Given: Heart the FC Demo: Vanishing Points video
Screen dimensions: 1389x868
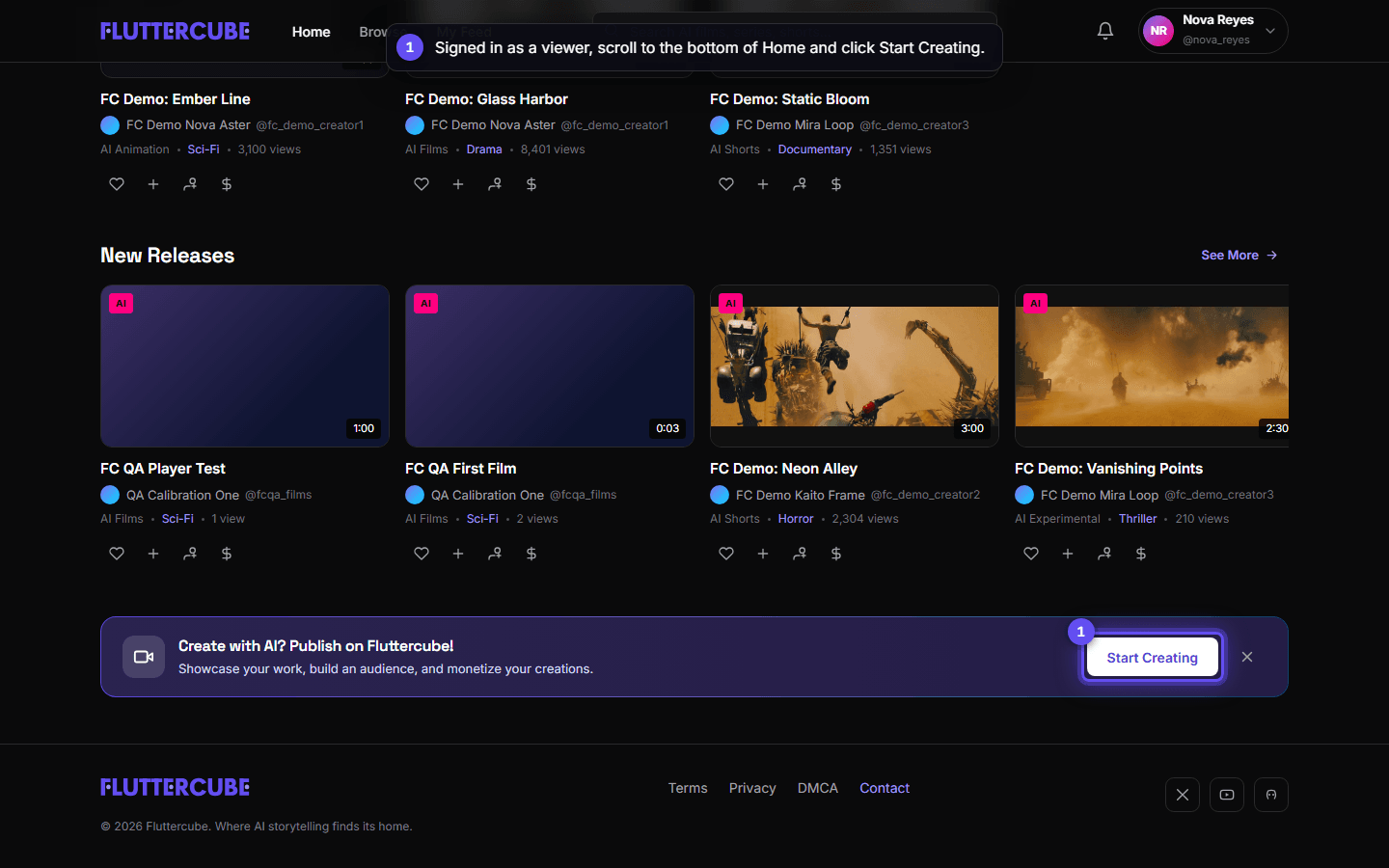Looking at the screenshot, I should 1031,554.
